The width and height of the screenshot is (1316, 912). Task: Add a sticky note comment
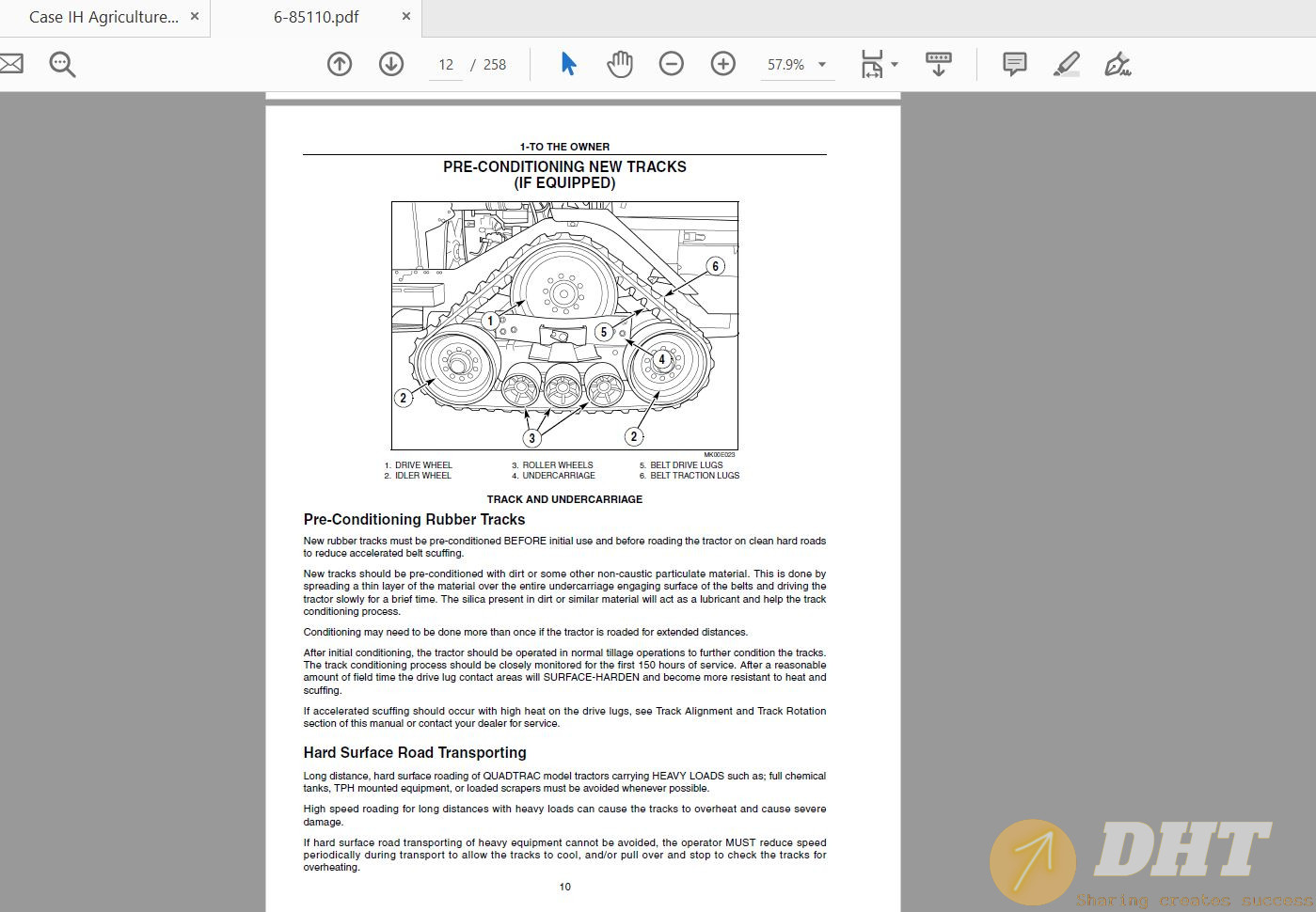[x=1015, y=64]
